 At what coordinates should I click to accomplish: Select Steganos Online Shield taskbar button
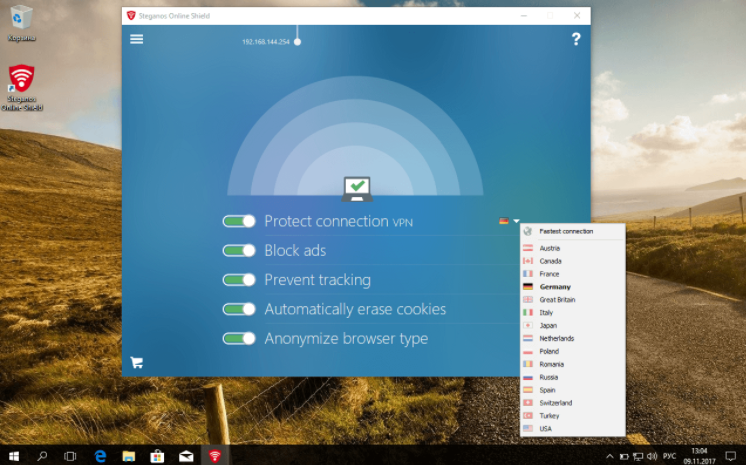click(215, 456)
